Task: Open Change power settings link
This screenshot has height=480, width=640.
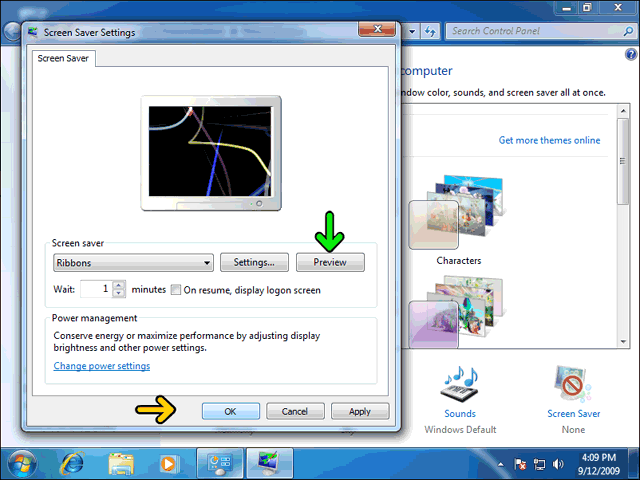Action: 102,366
